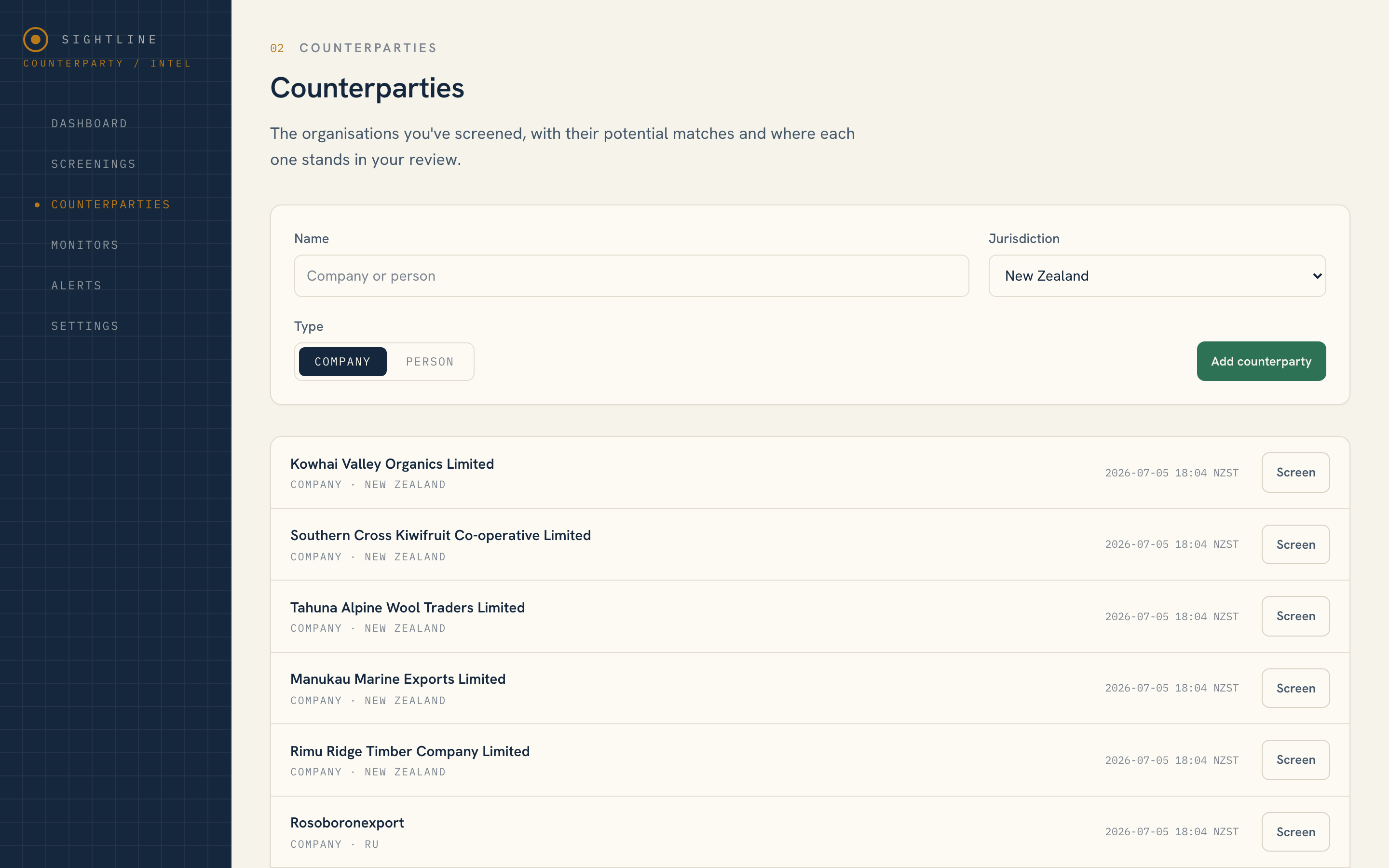The height and width of the screenshot is (868, 1389).
Task: Set type toggle to Company
Action: [x=342, y=362]
